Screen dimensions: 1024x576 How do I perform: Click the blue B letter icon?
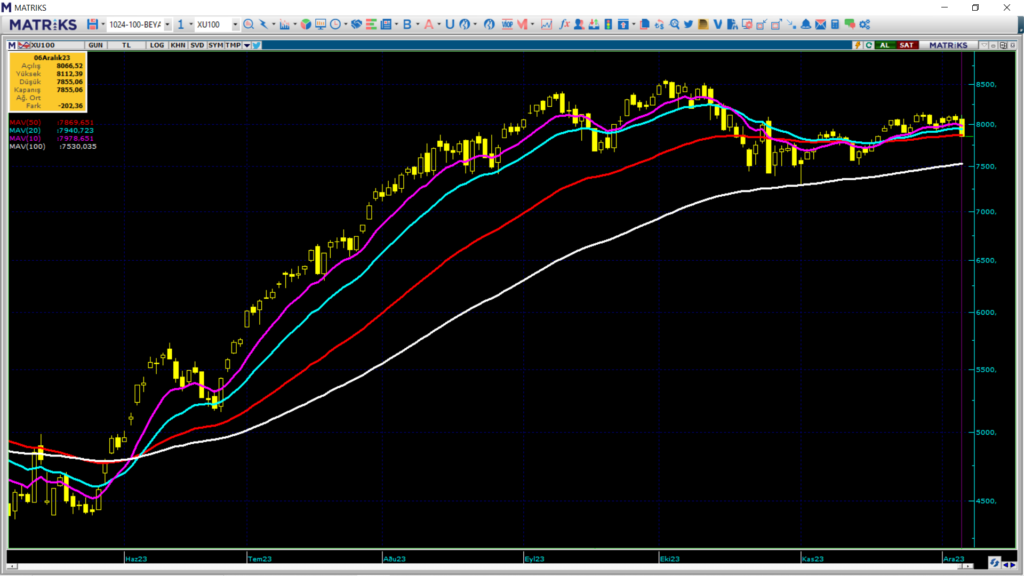pos(407,24)
